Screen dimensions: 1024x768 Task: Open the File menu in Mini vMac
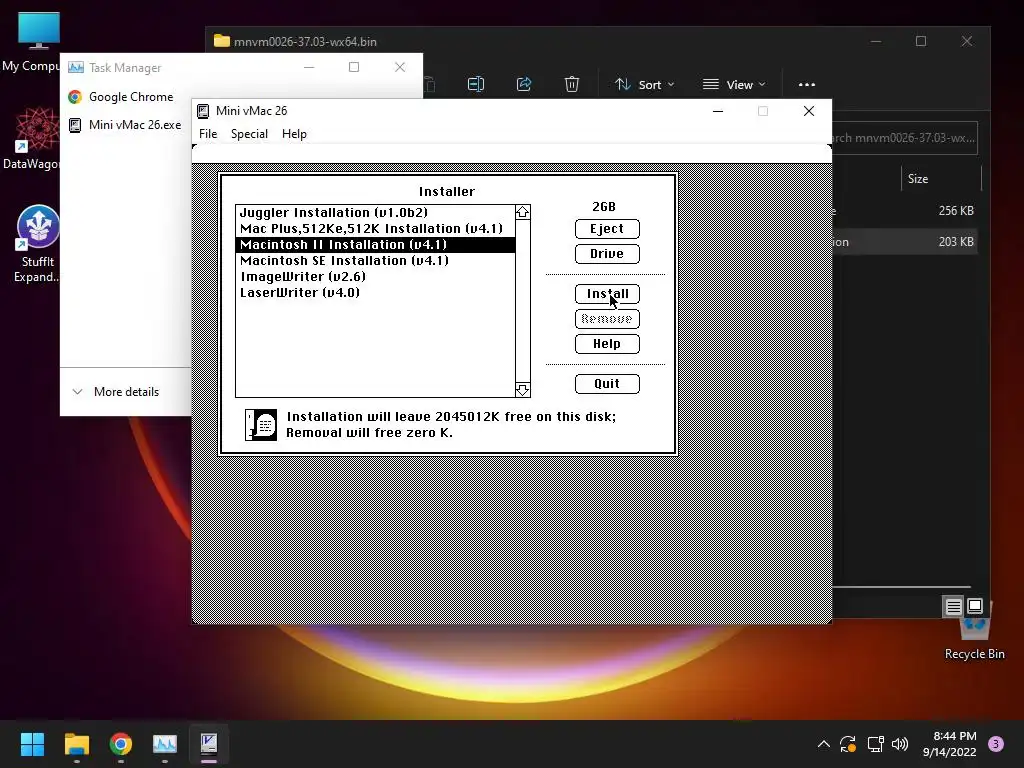[208, 134]
